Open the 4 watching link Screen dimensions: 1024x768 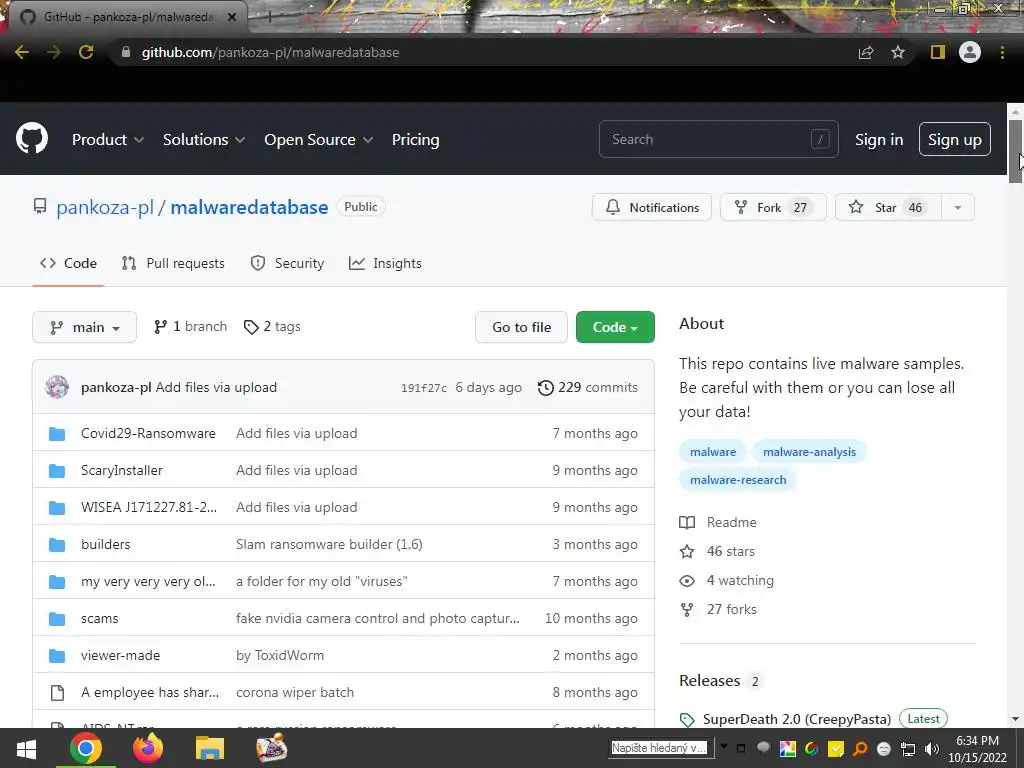[726, 581]
